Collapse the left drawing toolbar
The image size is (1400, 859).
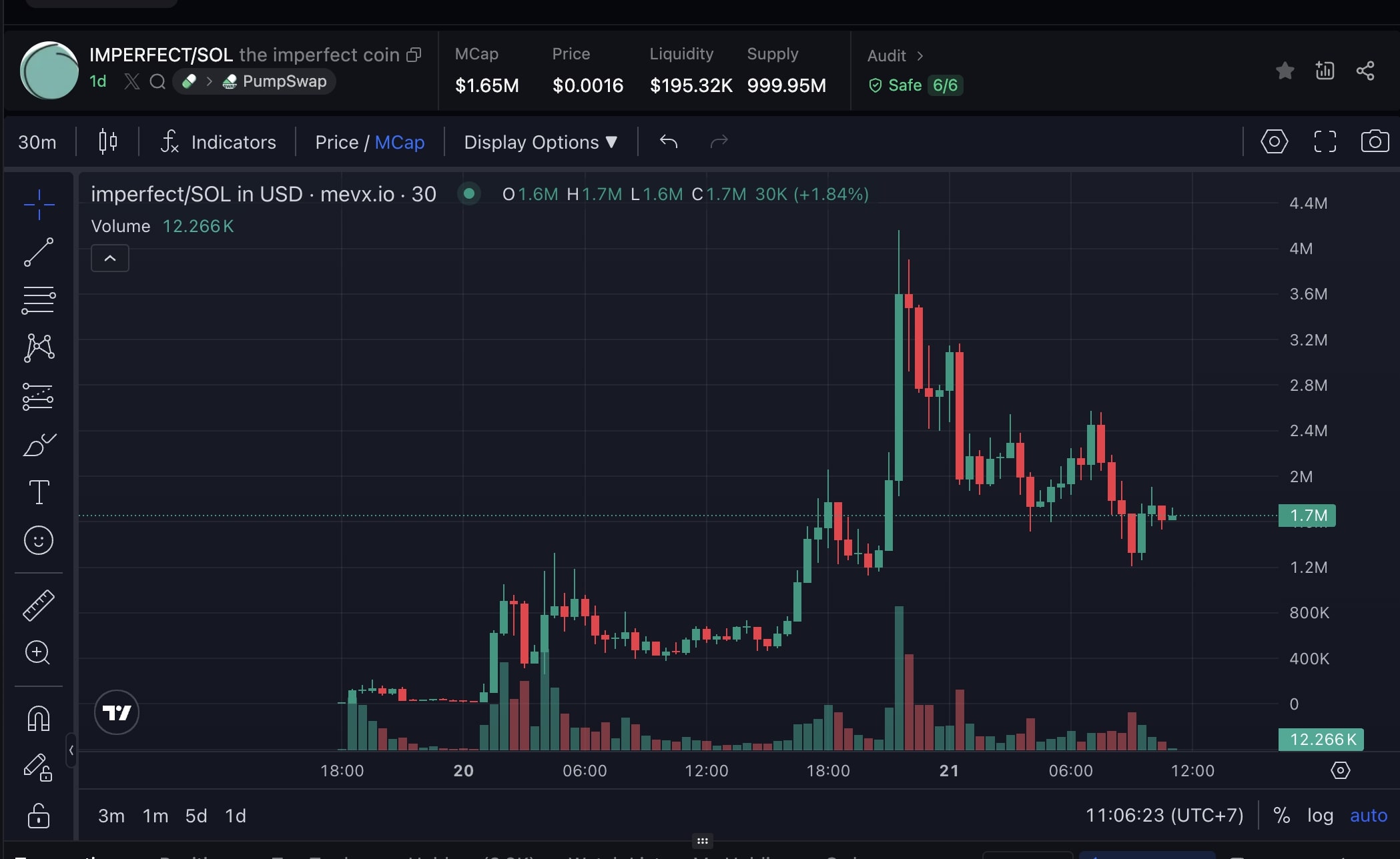[71, 750]
